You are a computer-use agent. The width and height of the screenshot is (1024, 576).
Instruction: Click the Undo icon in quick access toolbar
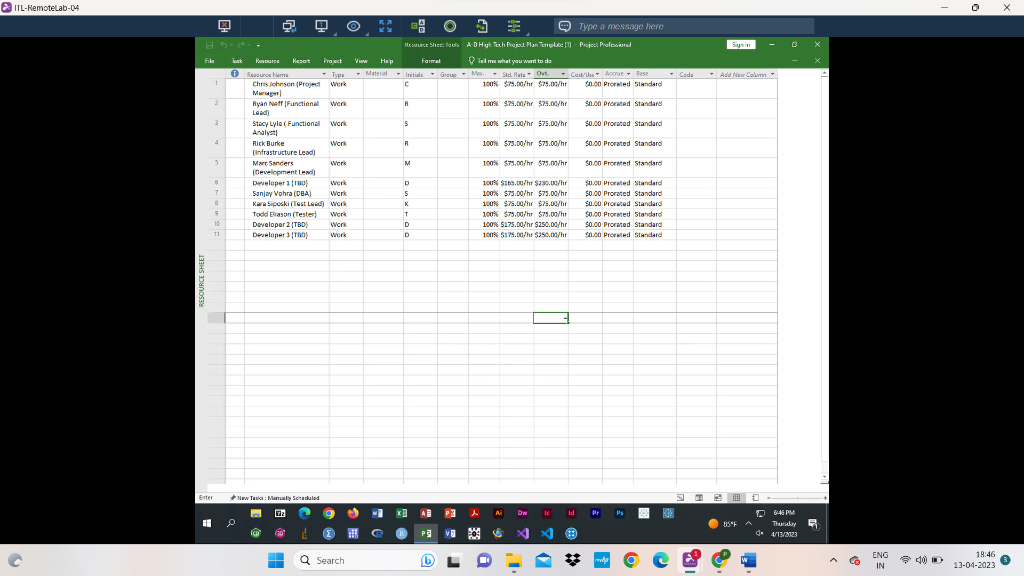(x=223, y=45)
